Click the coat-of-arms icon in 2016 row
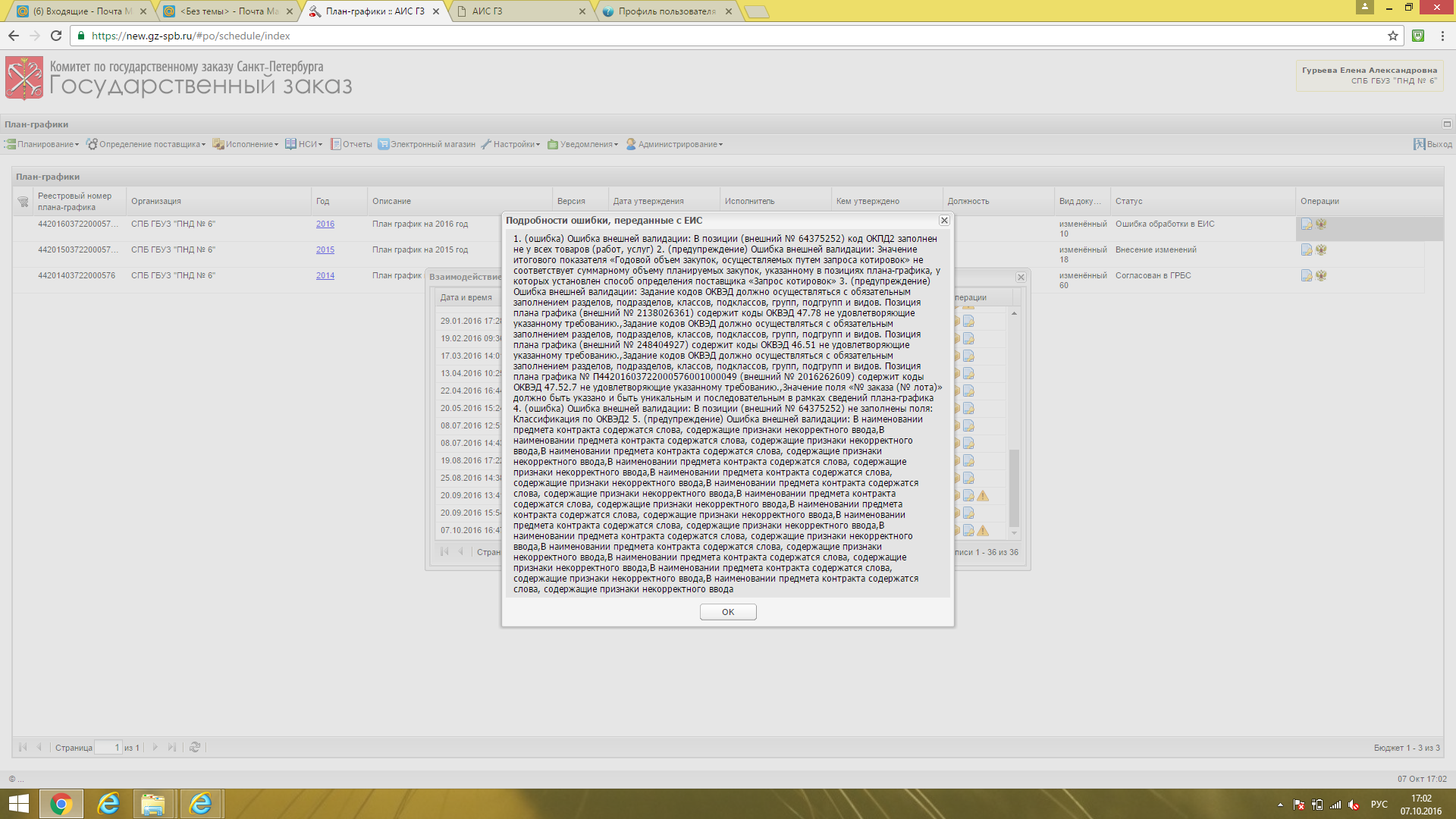This screenshot has width=1456, height=819. 1321,224
